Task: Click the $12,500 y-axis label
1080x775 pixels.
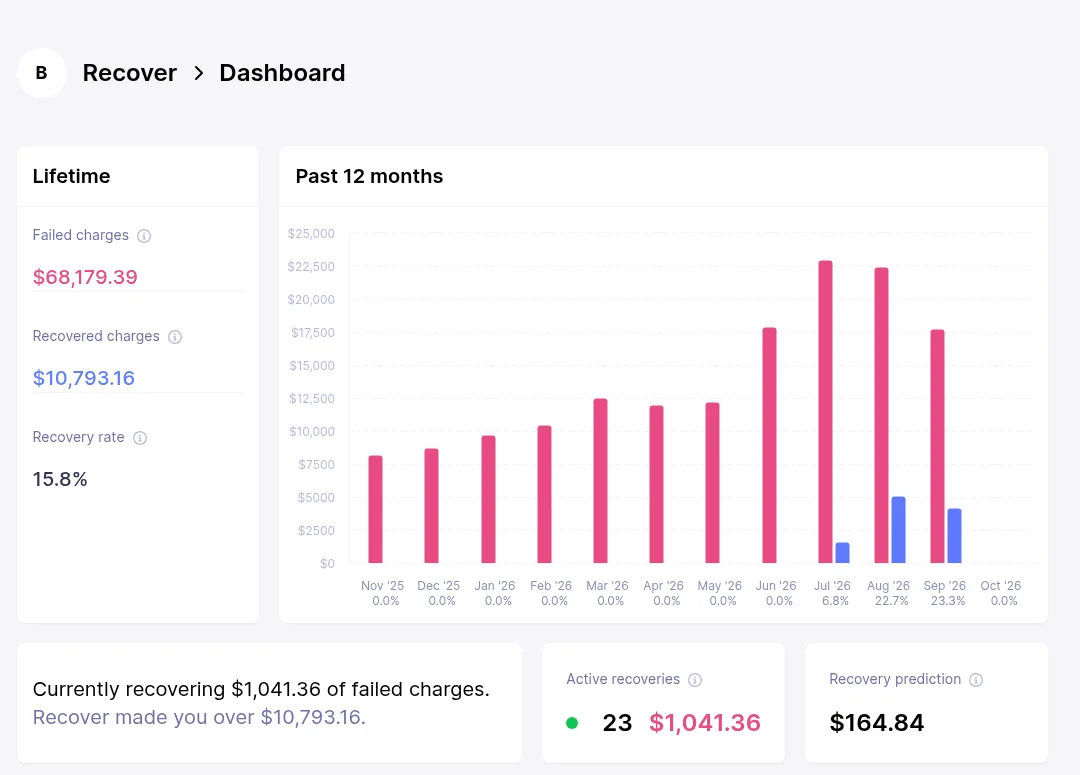Action: pos(312,399)
